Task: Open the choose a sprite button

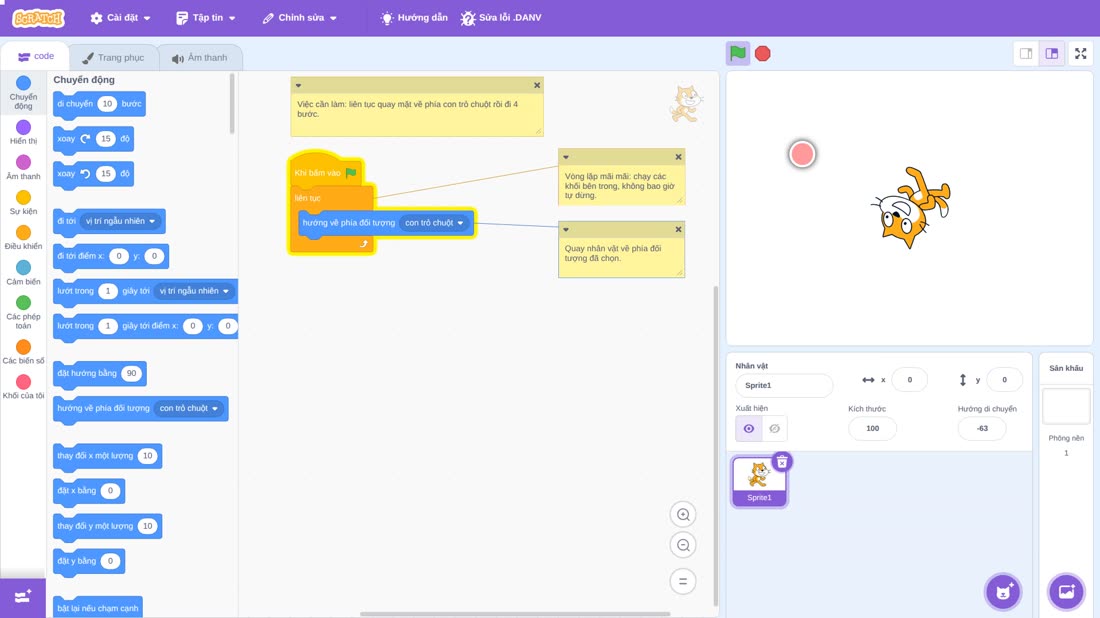Action: [x=1003, y=591]
